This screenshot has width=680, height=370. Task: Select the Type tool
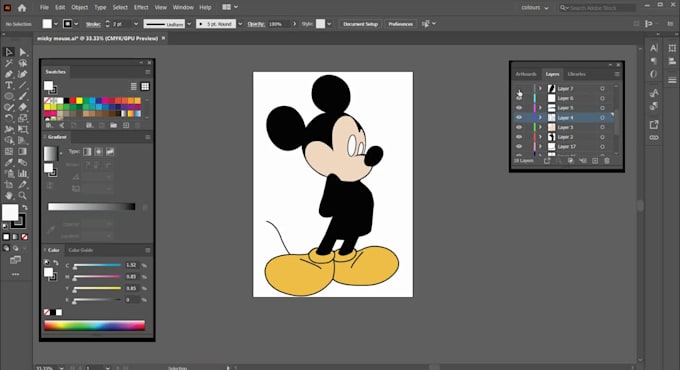click(9, 85)
